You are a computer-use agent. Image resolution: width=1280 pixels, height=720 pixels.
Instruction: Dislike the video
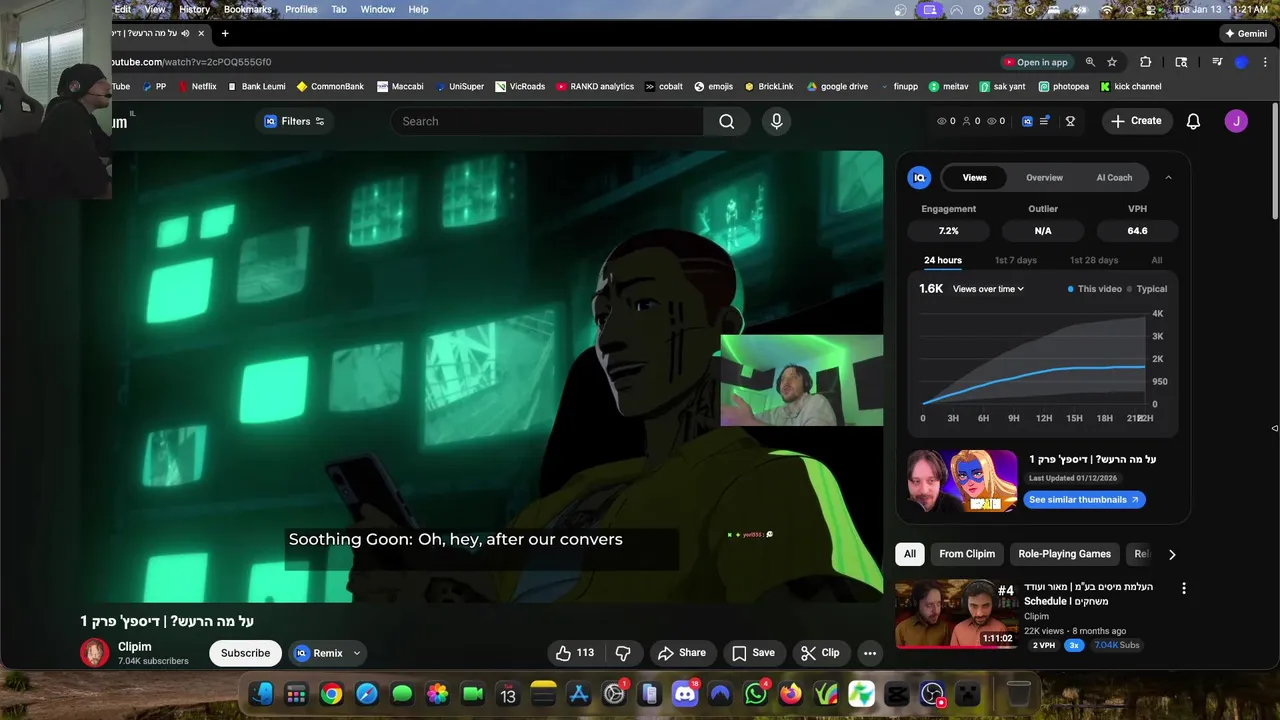coord(623,653)
